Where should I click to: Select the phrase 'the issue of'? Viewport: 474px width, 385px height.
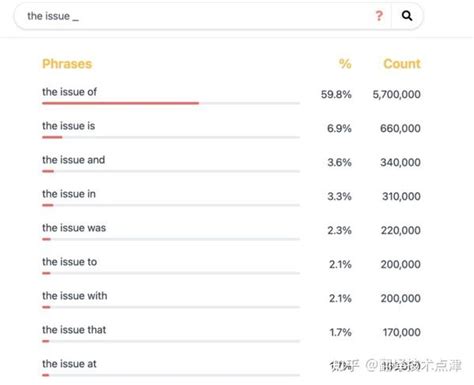(69, 92)
